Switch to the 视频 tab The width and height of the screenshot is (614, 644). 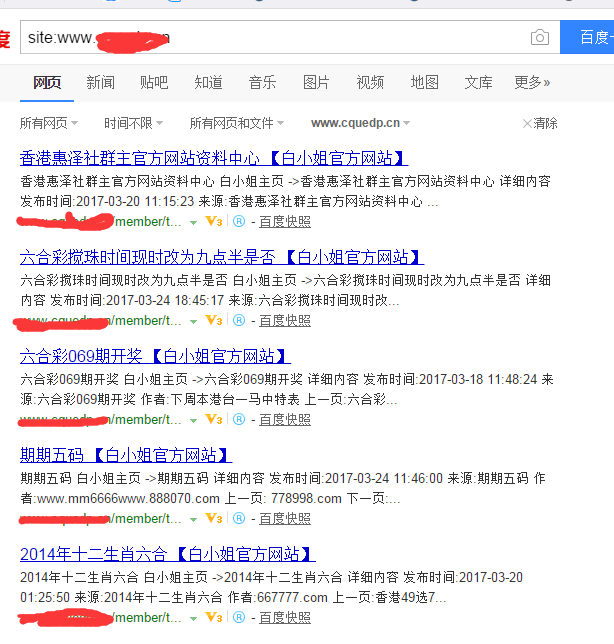pyautogui.click(x=370, y=83)
